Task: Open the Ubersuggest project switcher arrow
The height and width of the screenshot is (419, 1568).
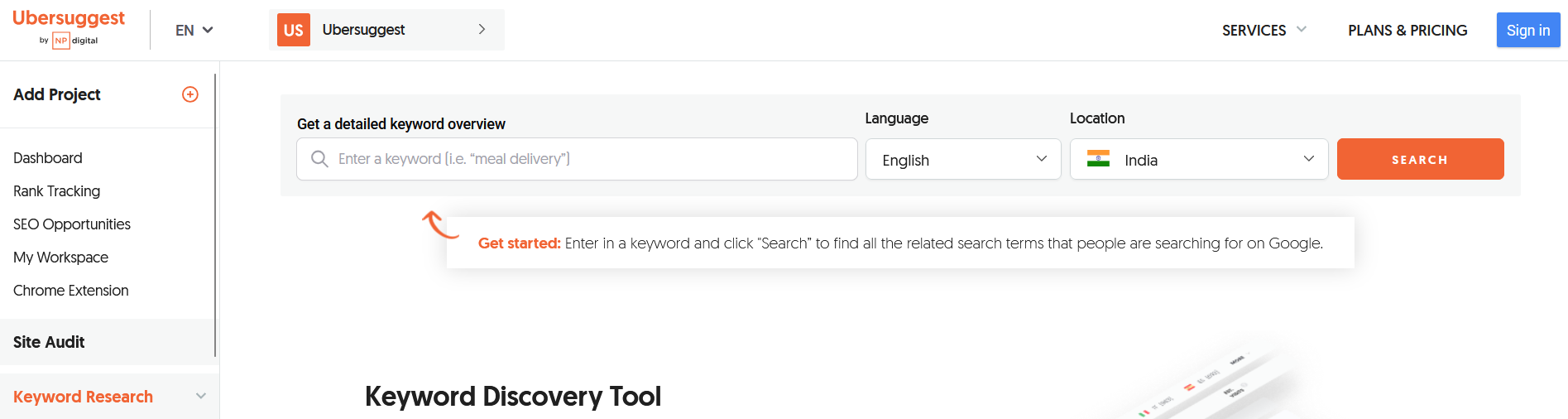Action: coord(482,30)
